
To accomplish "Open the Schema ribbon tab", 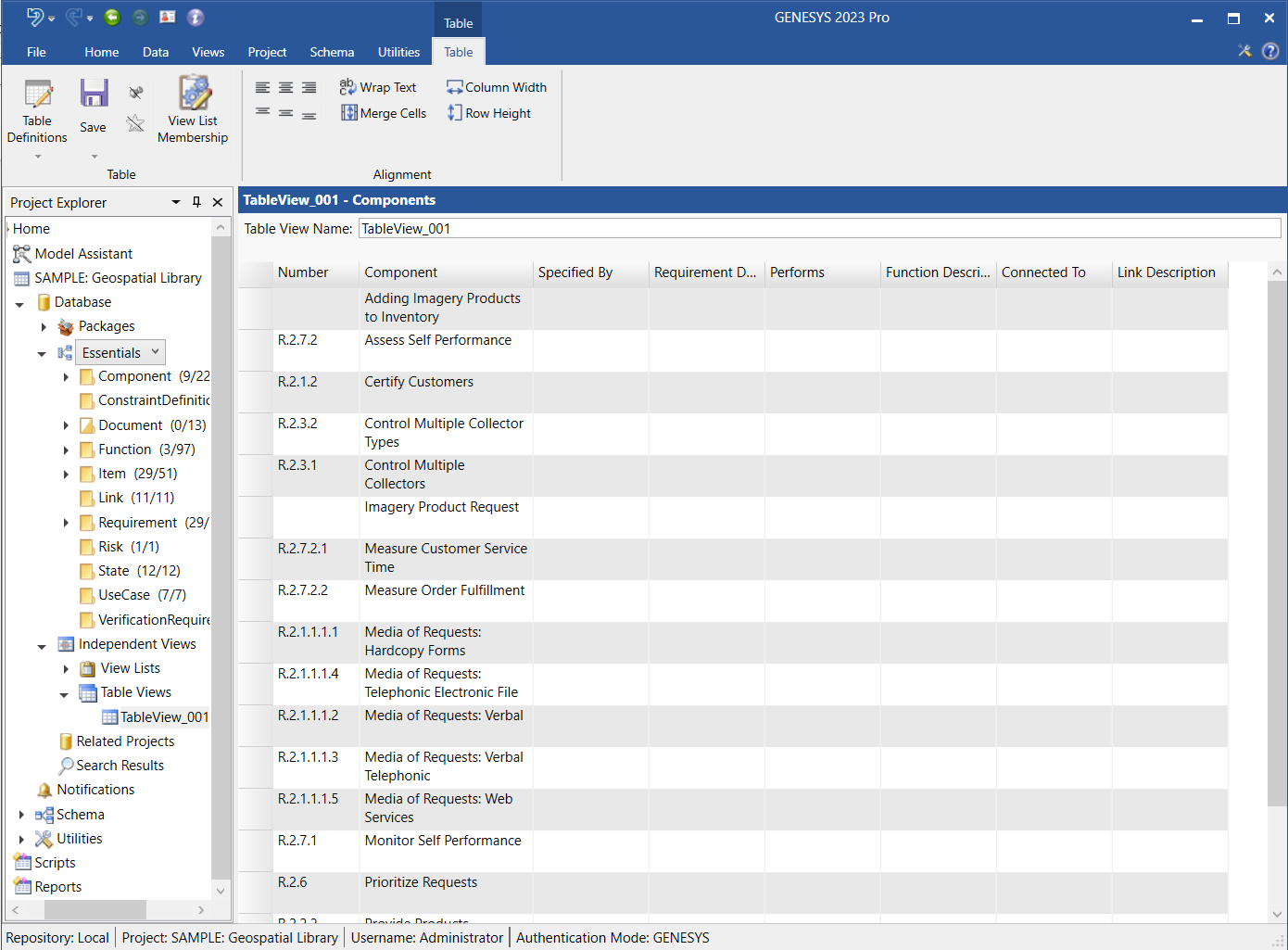I will (332, 52).
